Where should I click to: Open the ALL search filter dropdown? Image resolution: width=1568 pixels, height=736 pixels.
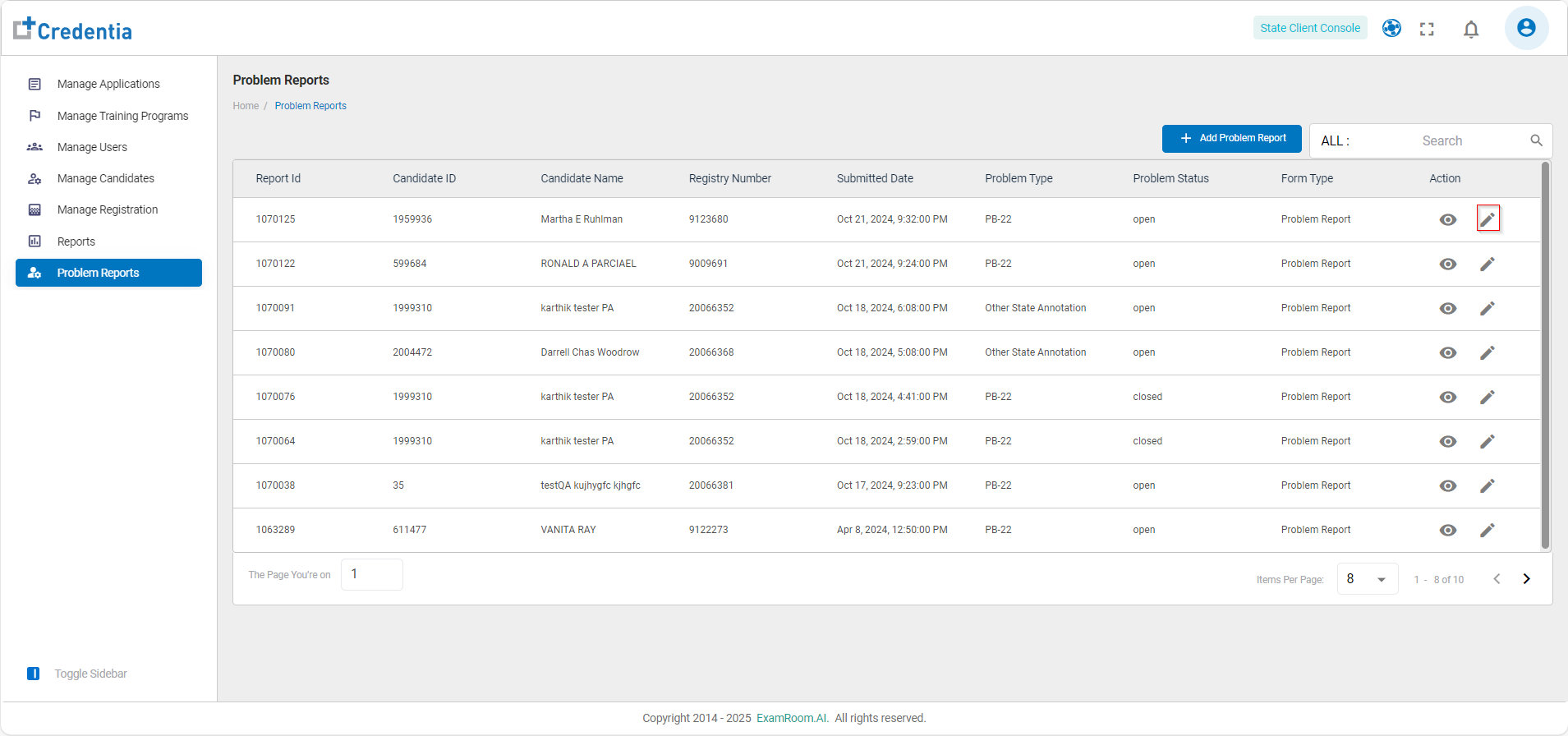(x=1336, y=140)
